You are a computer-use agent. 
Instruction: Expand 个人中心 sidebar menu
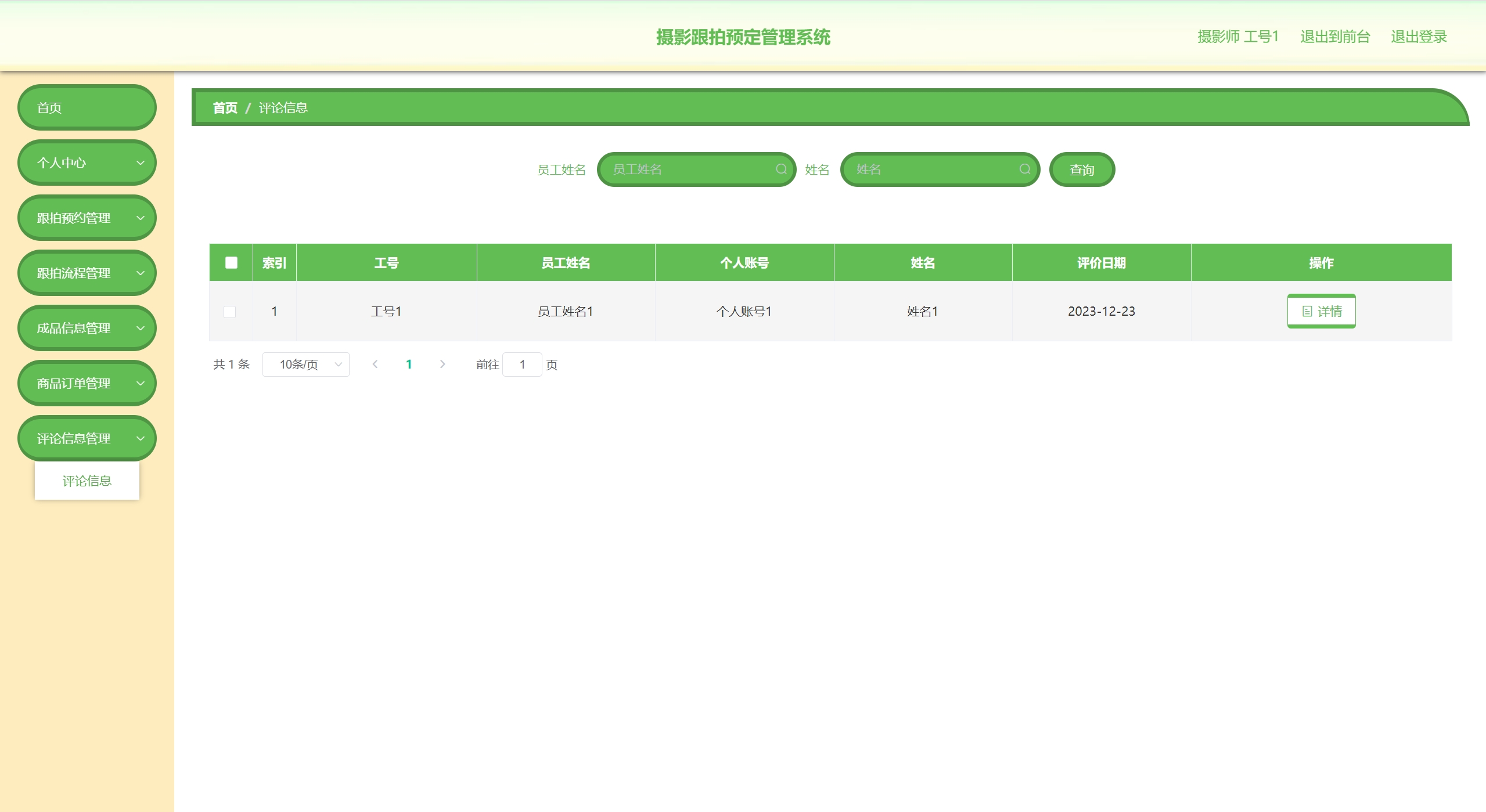(x=87, y=163)
